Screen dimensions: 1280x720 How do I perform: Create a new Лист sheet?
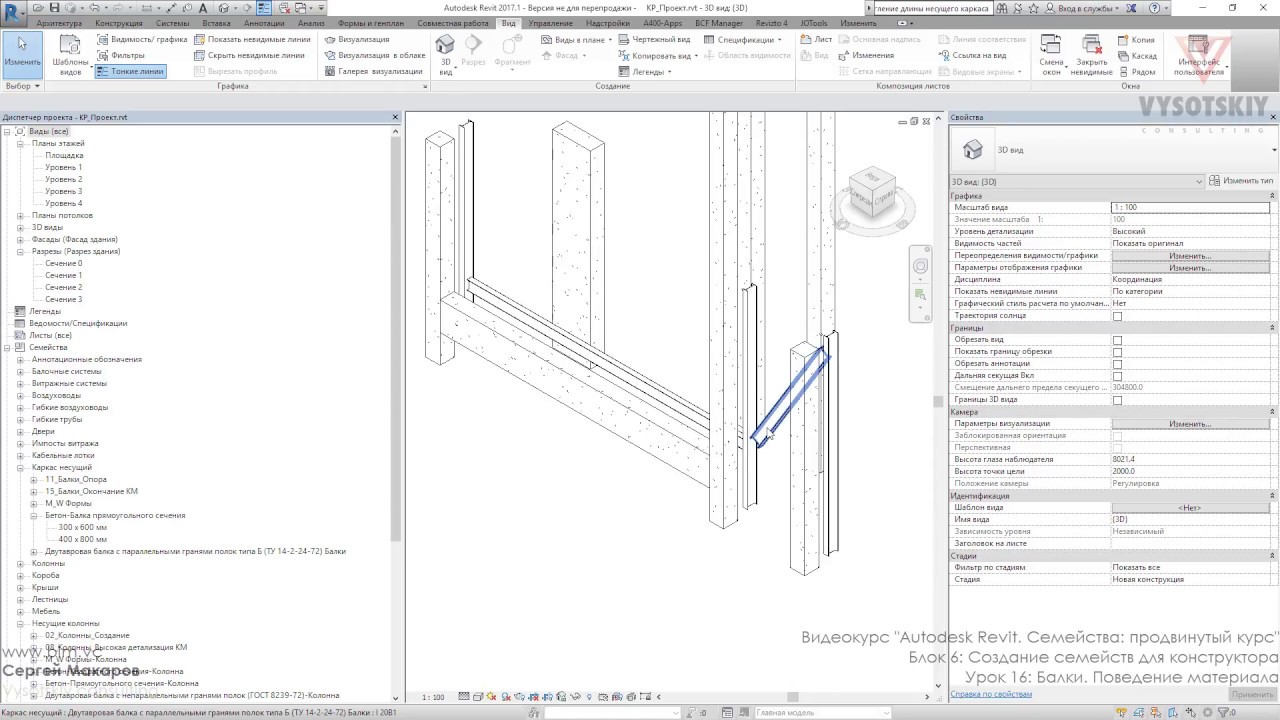point(816,40)
